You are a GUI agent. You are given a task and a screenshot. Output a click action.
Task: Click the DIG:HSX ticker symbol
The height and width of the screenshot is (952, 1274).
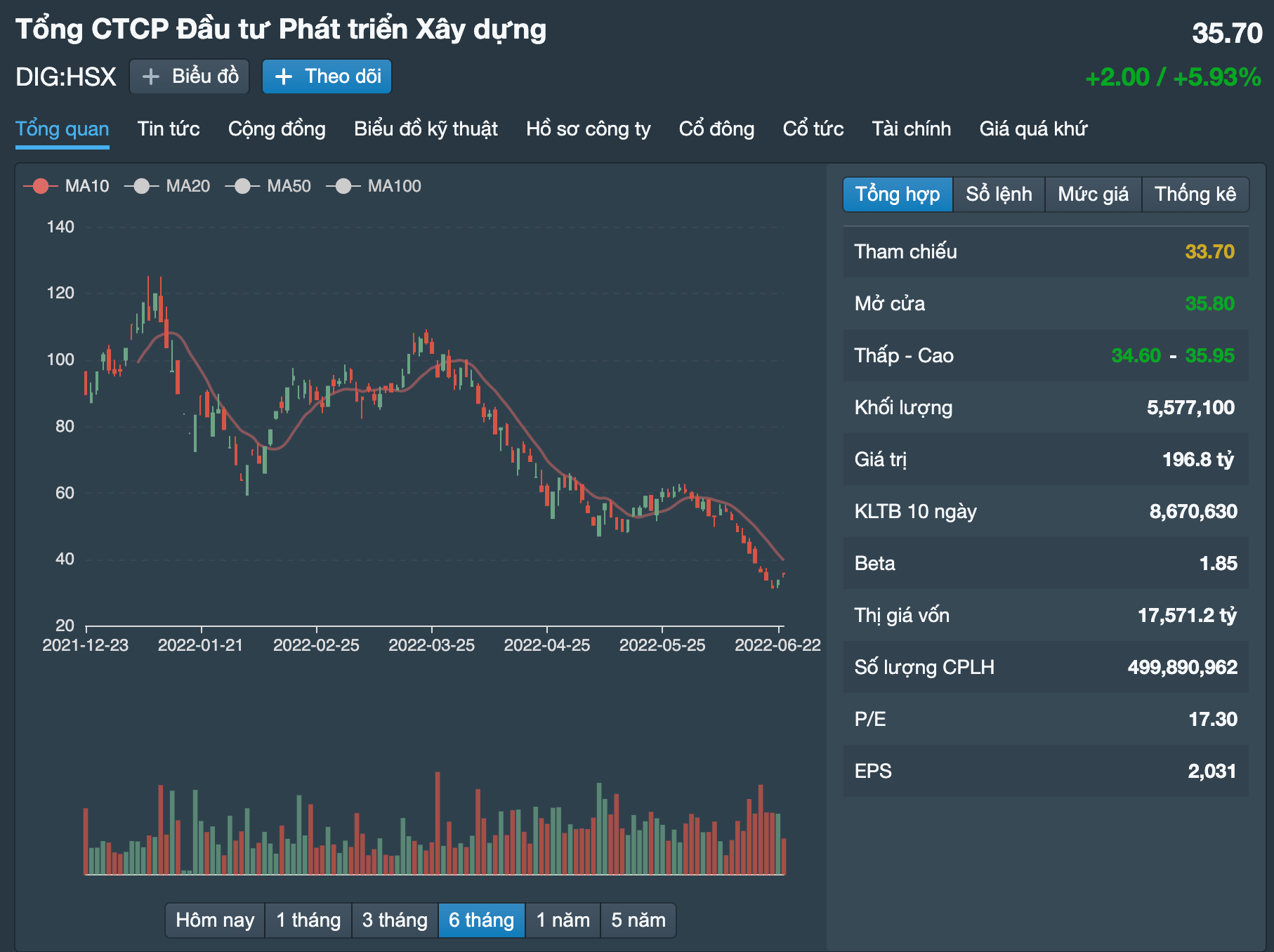(66, 77)
